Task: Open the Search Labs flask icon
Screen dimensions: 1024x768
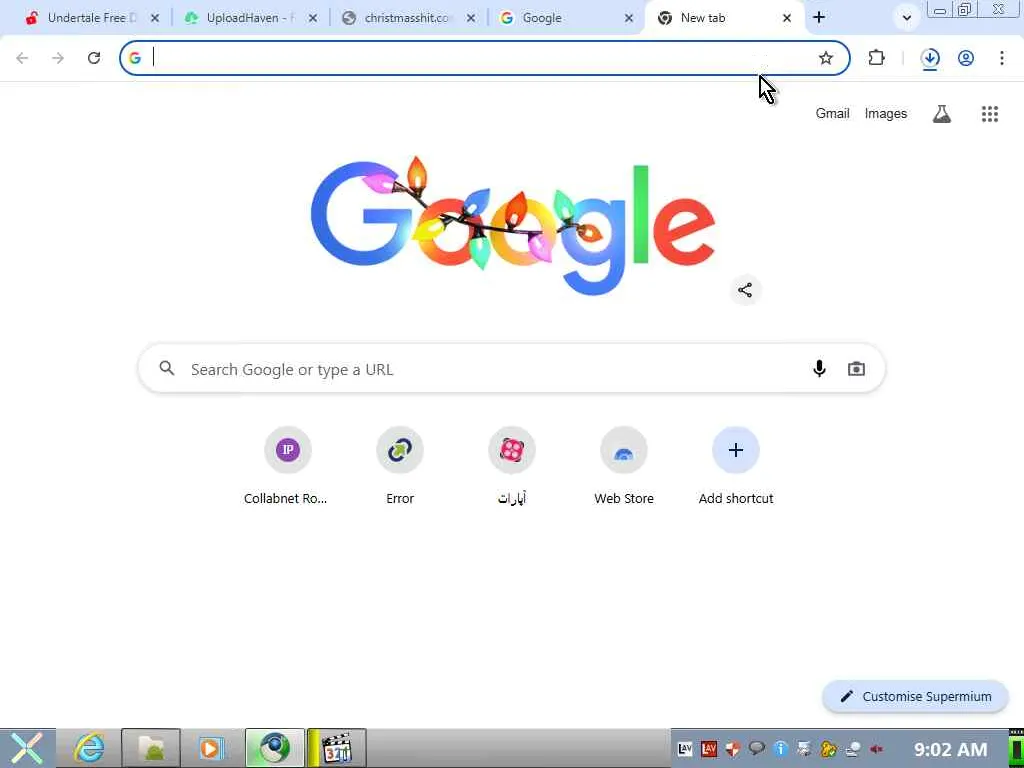Action: coord(942,114)
